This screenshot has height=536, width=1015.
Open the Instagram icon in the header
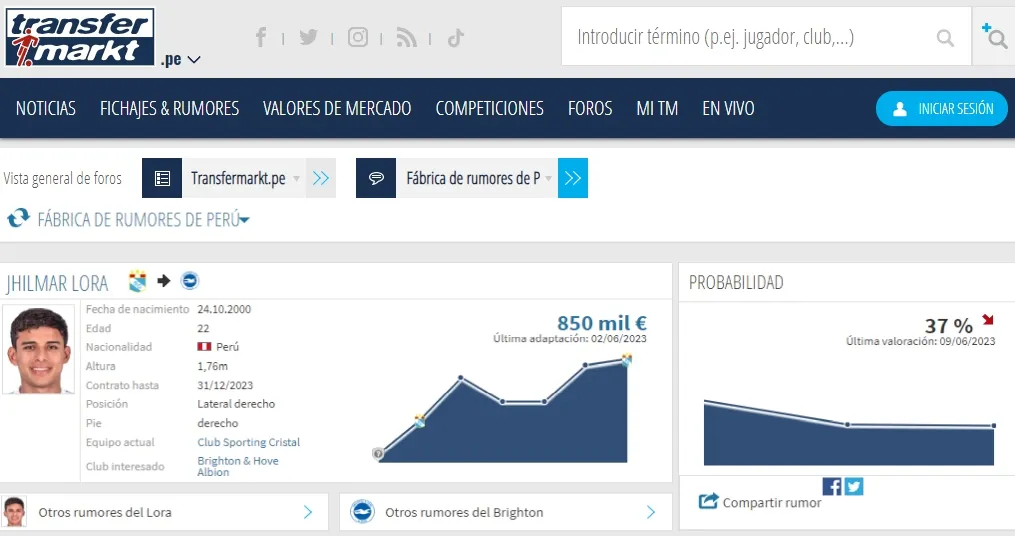pyautogui.click(x=357, y=38)
